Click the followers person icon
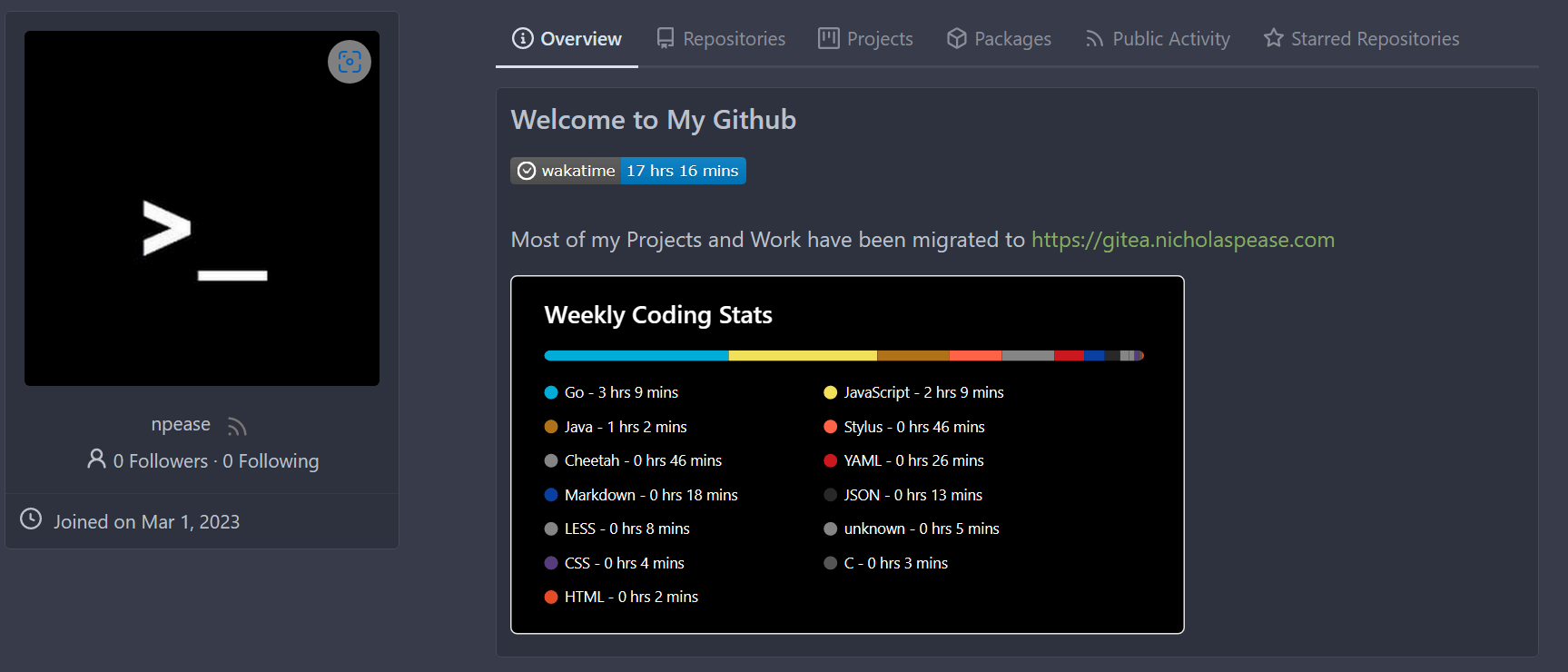Viewport: 1568px width, 672px height. 96,460
